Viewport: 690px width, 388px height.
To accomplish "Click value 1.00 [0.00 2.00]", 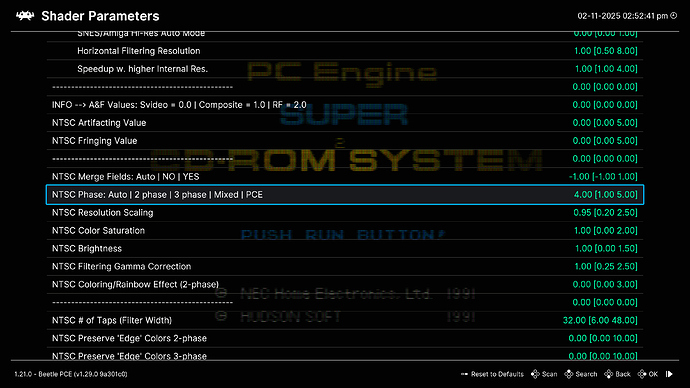I will pyautogui.click(x=606, y=231).
